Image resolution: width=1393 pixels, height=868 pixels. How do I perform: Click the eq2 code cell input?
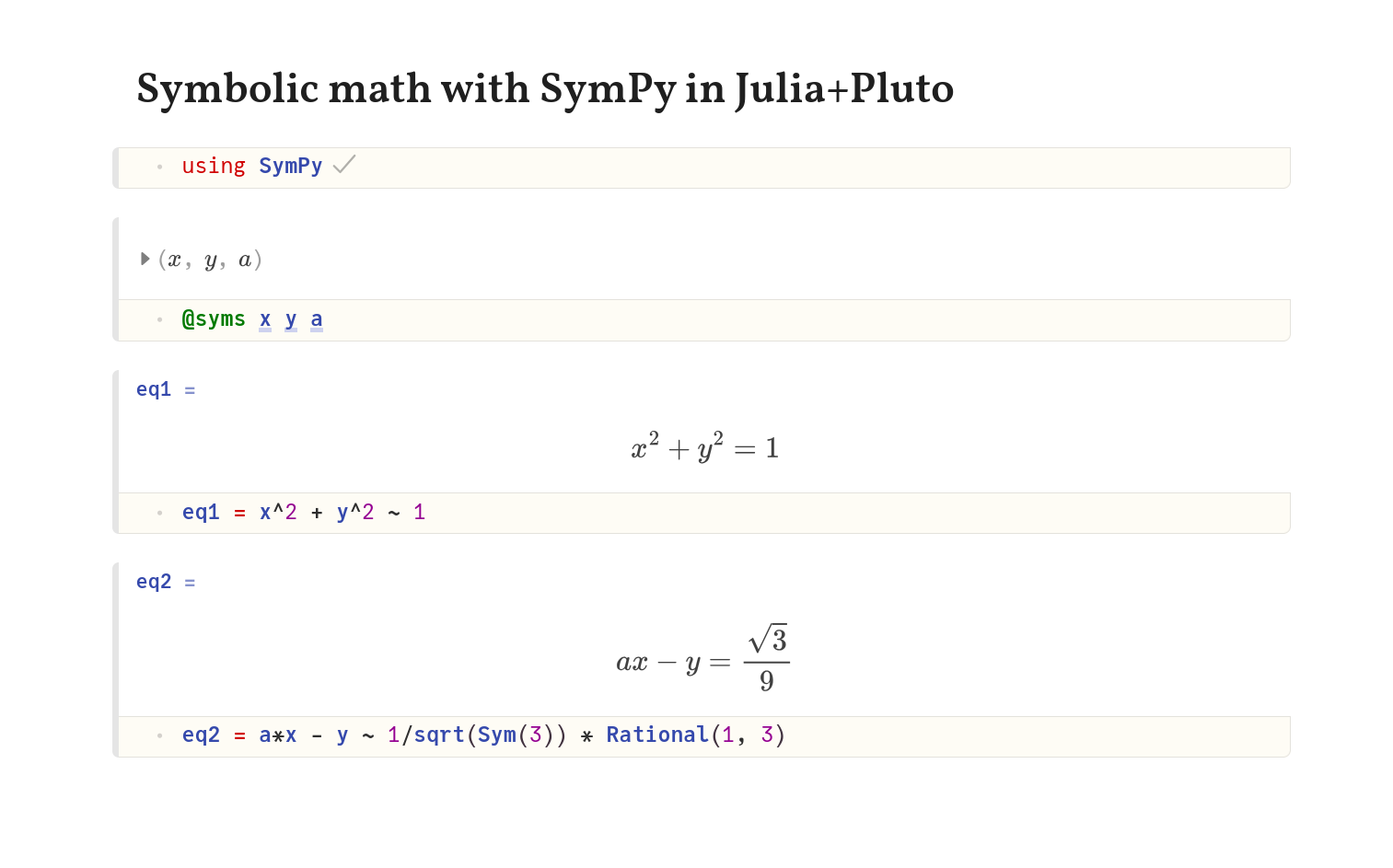coord(704,736)
